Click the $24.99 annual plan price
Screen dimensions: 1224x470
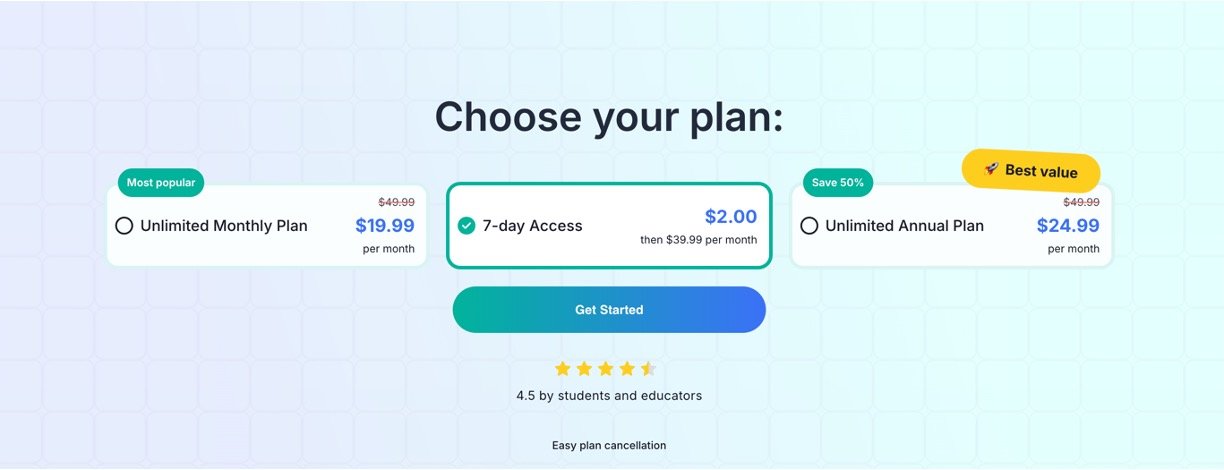(x=1068, y=226)
